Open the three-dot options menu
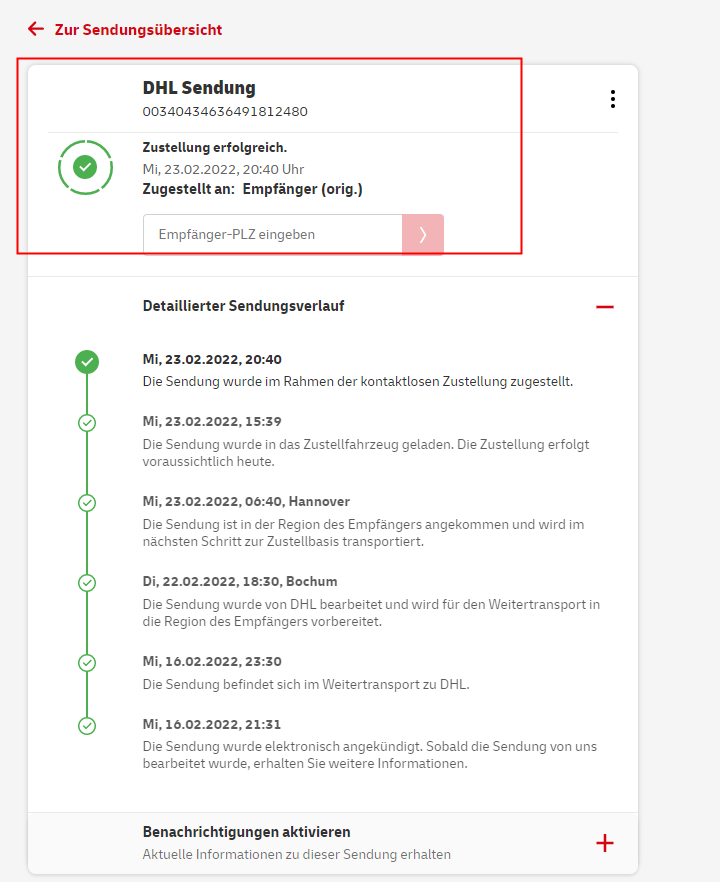Viewport: 720px width, 882px height. tap(612, 99)
